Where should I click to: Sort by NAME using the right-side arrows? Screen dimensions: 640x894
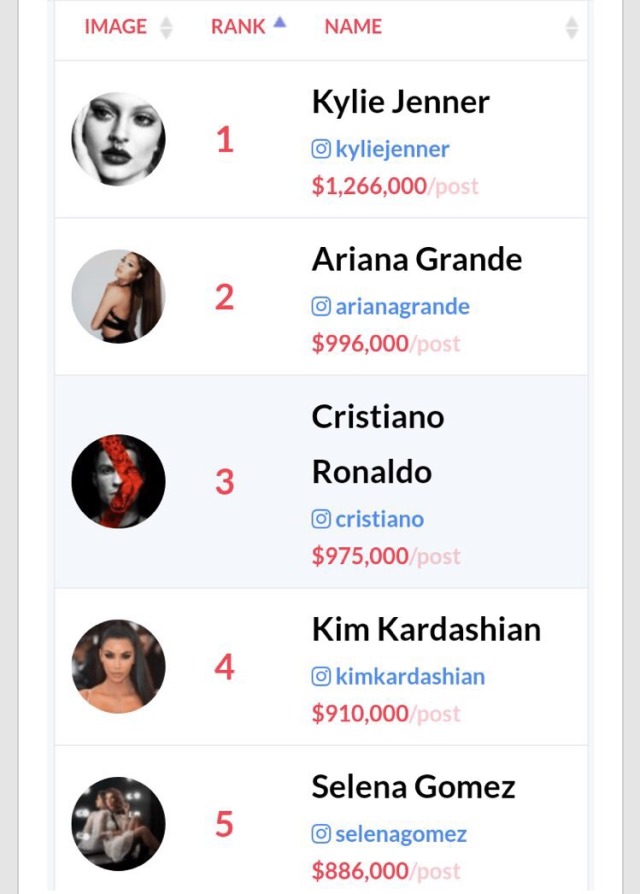[x=572, y=27]
